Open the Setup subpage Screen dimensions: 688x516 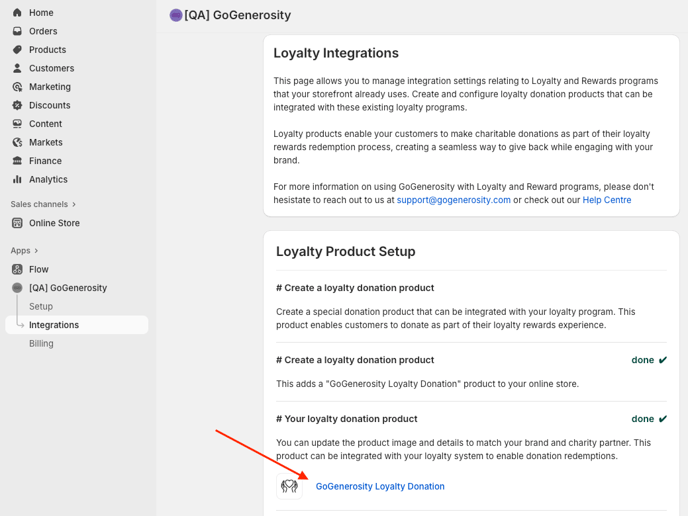pyautogui.click(x=41, y=306)
